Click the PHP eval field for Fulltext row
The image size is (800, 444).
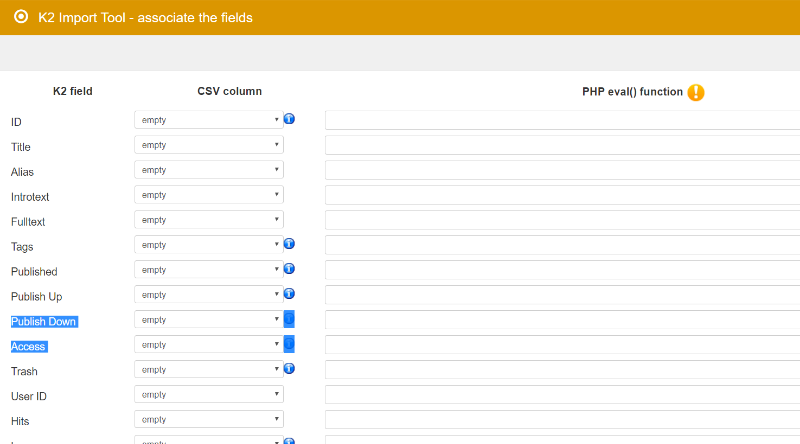562,220
